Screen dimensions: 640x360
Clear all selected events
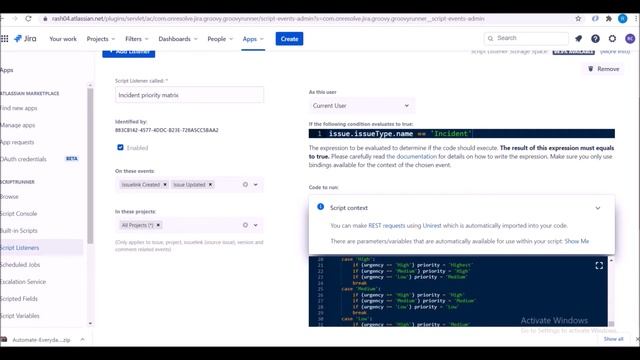tap(245, 184)
